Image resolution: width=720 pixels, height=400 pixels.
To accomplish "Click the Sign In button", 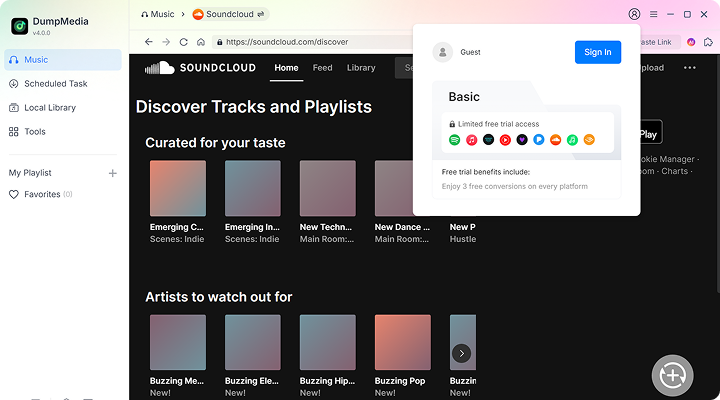I will tap(598, 52).
